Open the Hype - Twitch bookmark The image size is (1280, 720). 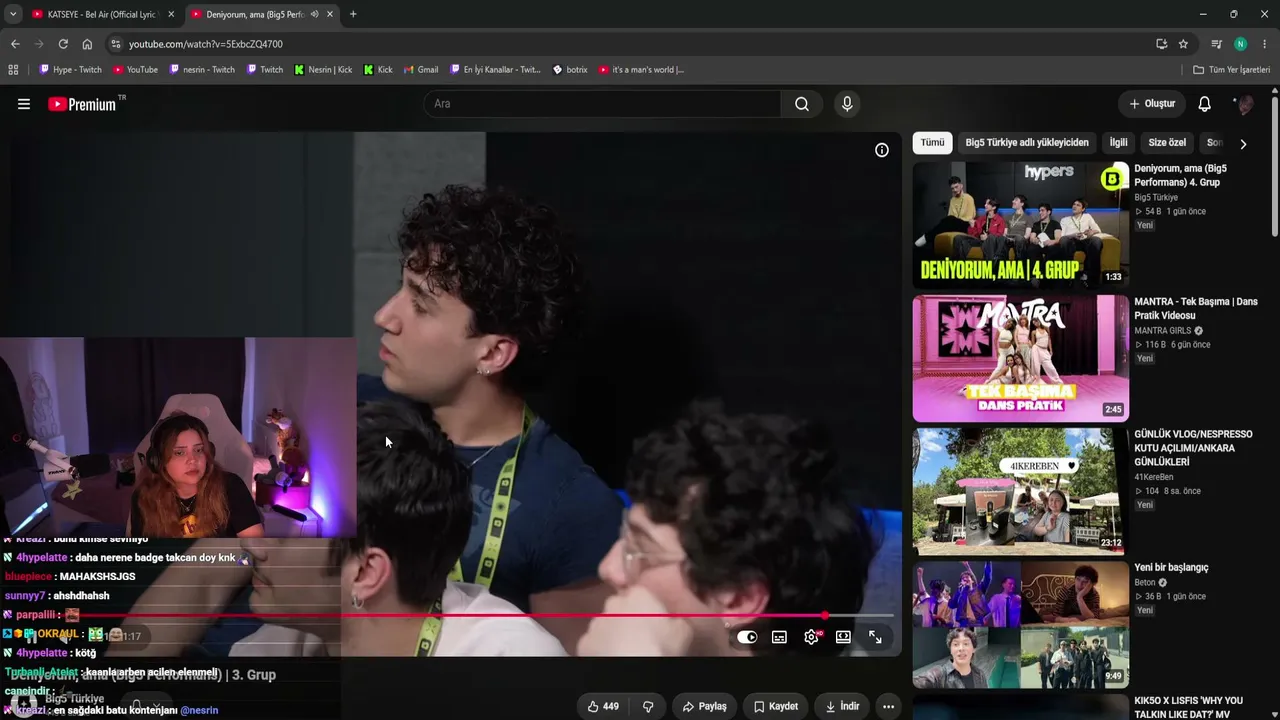[70, 70]
